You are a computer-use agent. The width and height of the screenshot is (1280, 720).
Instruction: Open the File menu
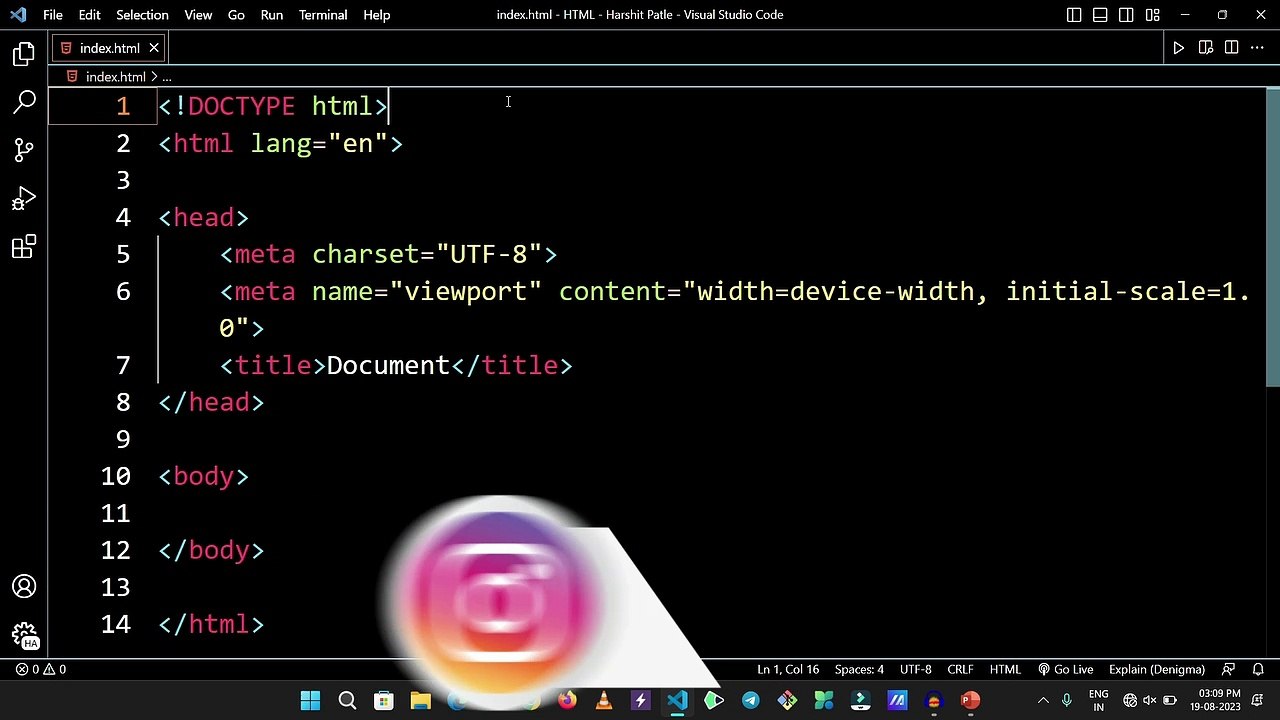53,15
